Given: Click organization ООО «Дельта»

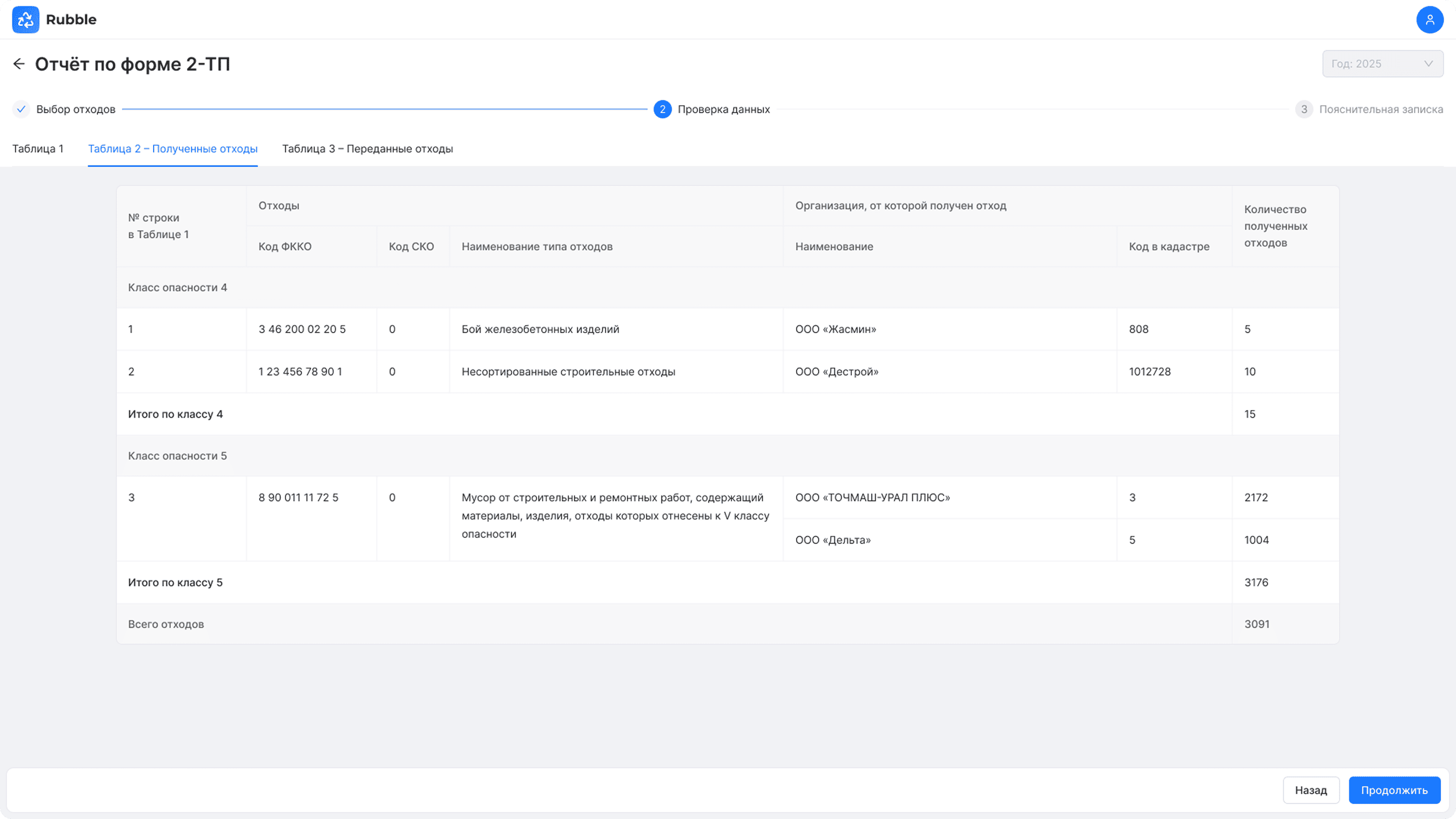Looking at the screenshot, I should (833, 540).
